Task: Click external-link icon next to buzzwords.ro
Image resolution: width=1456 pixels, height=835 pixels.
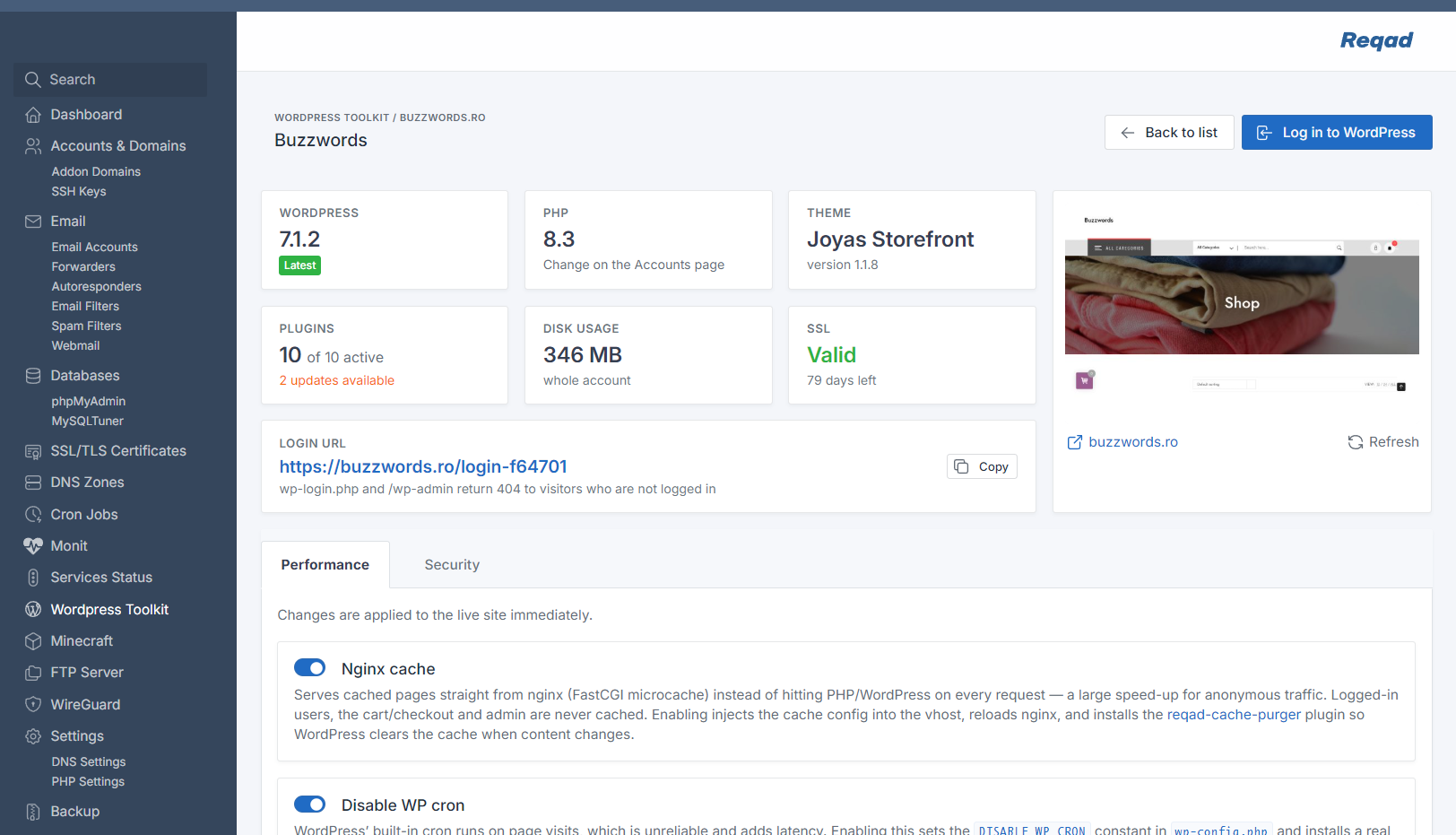Action: 1075,442
